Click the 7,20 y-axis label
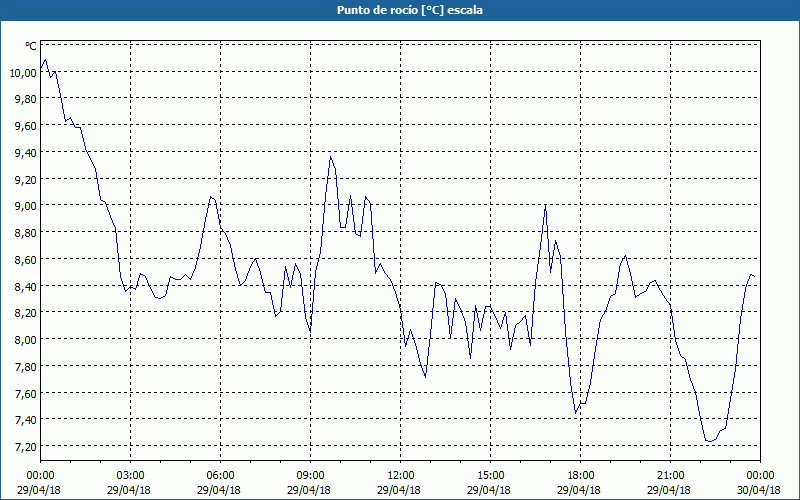 tap(26, 446)
